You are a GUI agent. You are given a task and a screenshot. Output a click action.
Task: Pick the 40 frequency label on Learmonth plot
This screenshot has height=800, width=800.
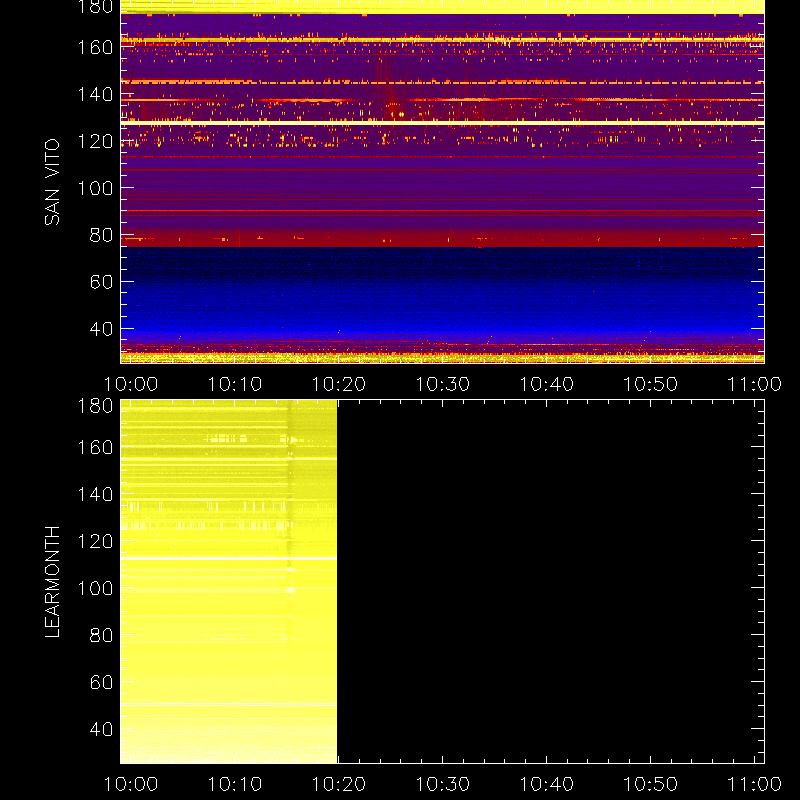pyautogui.click(x=102, y=729)
